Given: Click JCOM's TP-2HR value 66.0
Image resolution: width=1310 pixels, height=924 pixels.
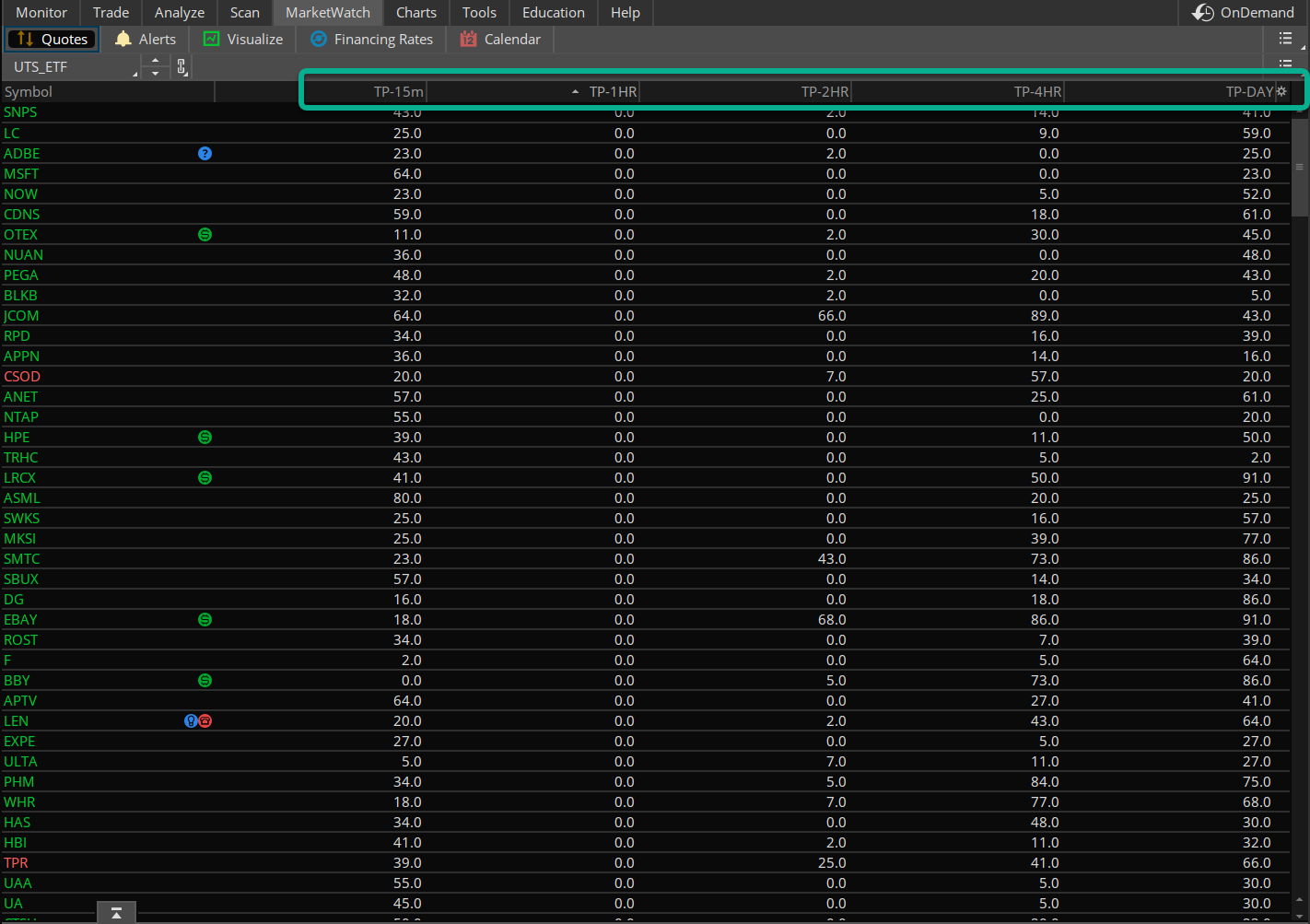Looking at the screenshot, I should point(832,316).
